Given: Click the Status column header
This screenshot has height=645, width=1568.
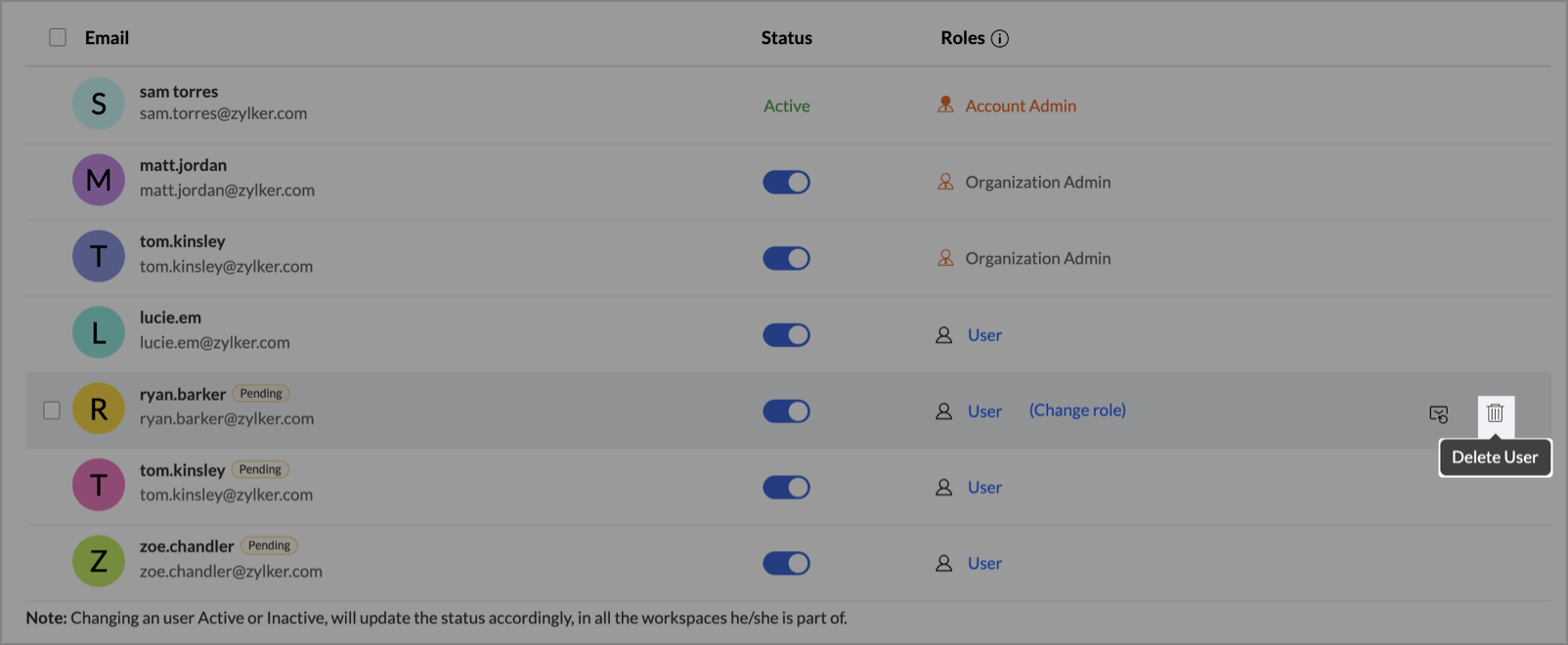Looking at the screenshot, I should (x=786, y=38).
